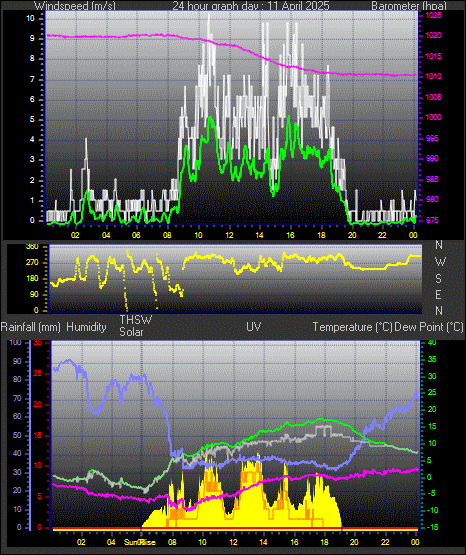Image resolution: width=466 pixels, height=555 pixels.
Task: Click humidity scale value 70
Action: tap(17, 399)
